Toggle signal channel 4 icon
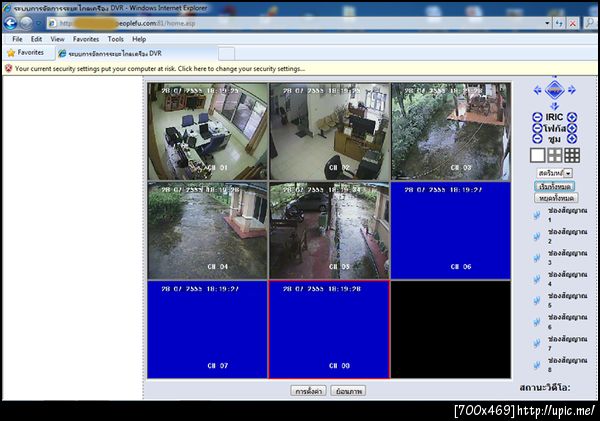The image size is (600, 421). coord(537,279)
